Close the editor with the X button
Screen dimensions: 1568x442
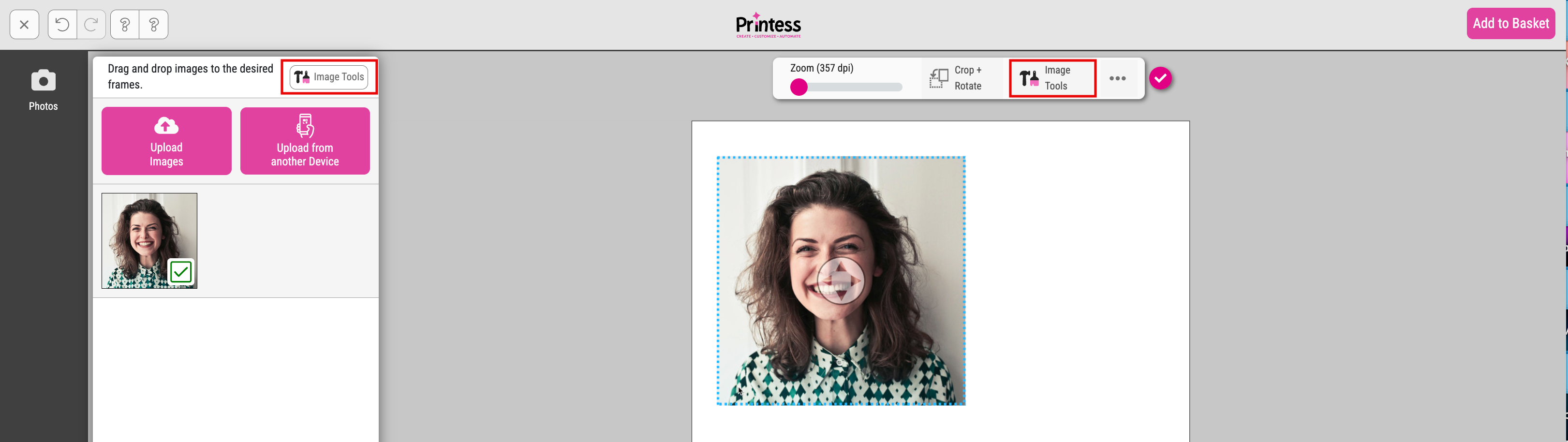click(24, 24)
